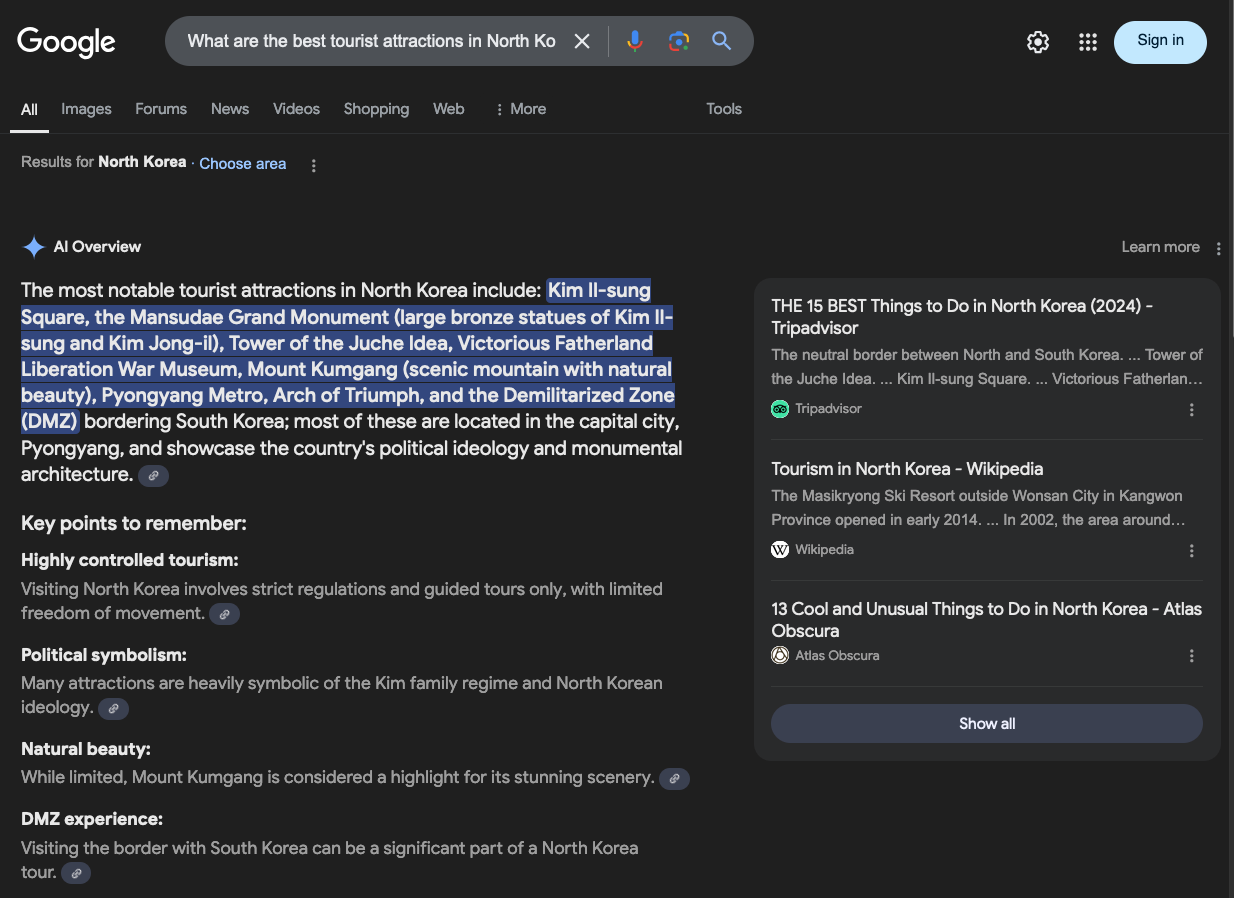
Task: Open source link icon after 'tour.'
Action: (x=76, y=873)
